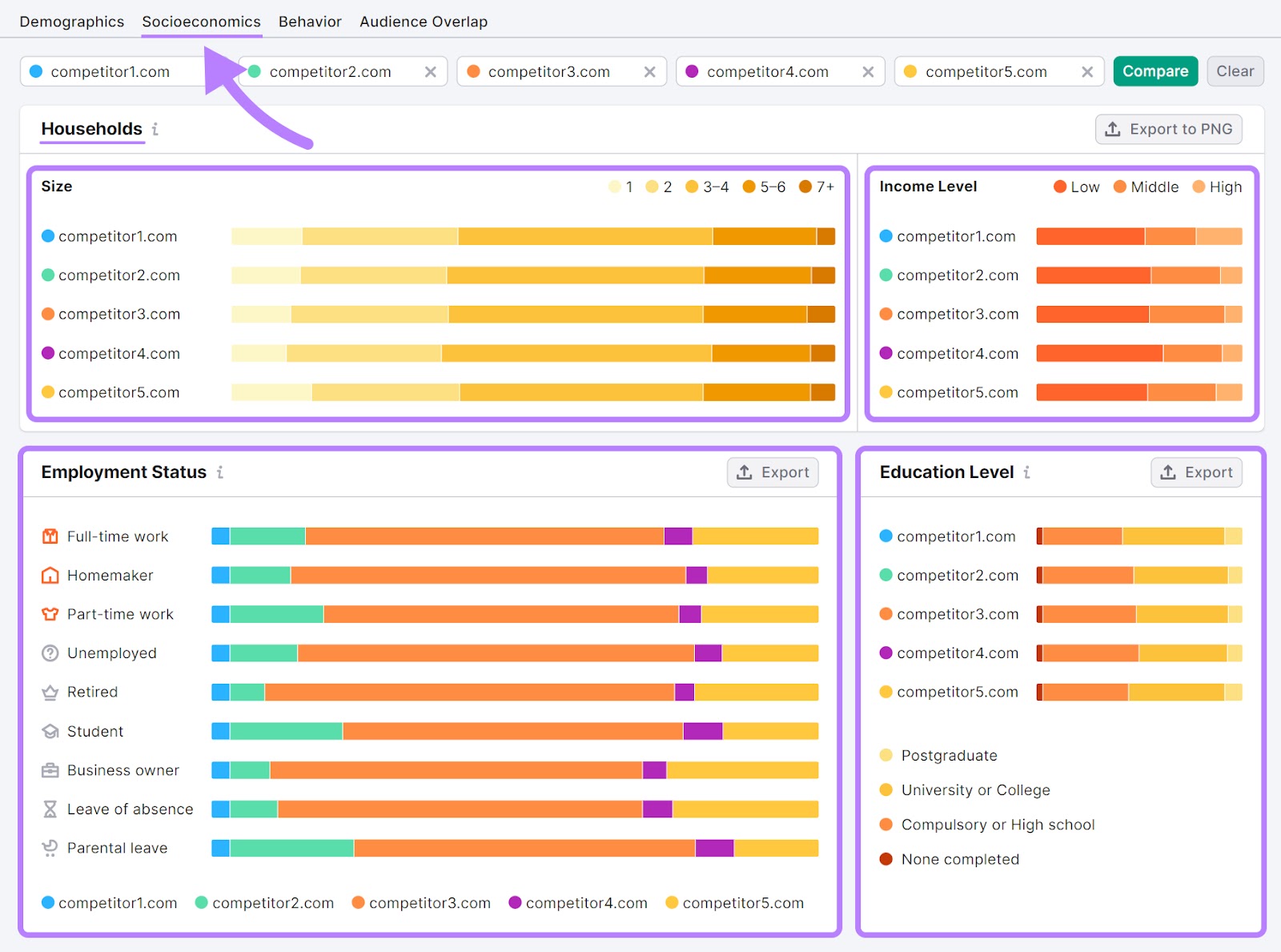This screenshot has width=1281, height=952.
Task: Click competitor3.com income level bar
Action: point(1139,314)
